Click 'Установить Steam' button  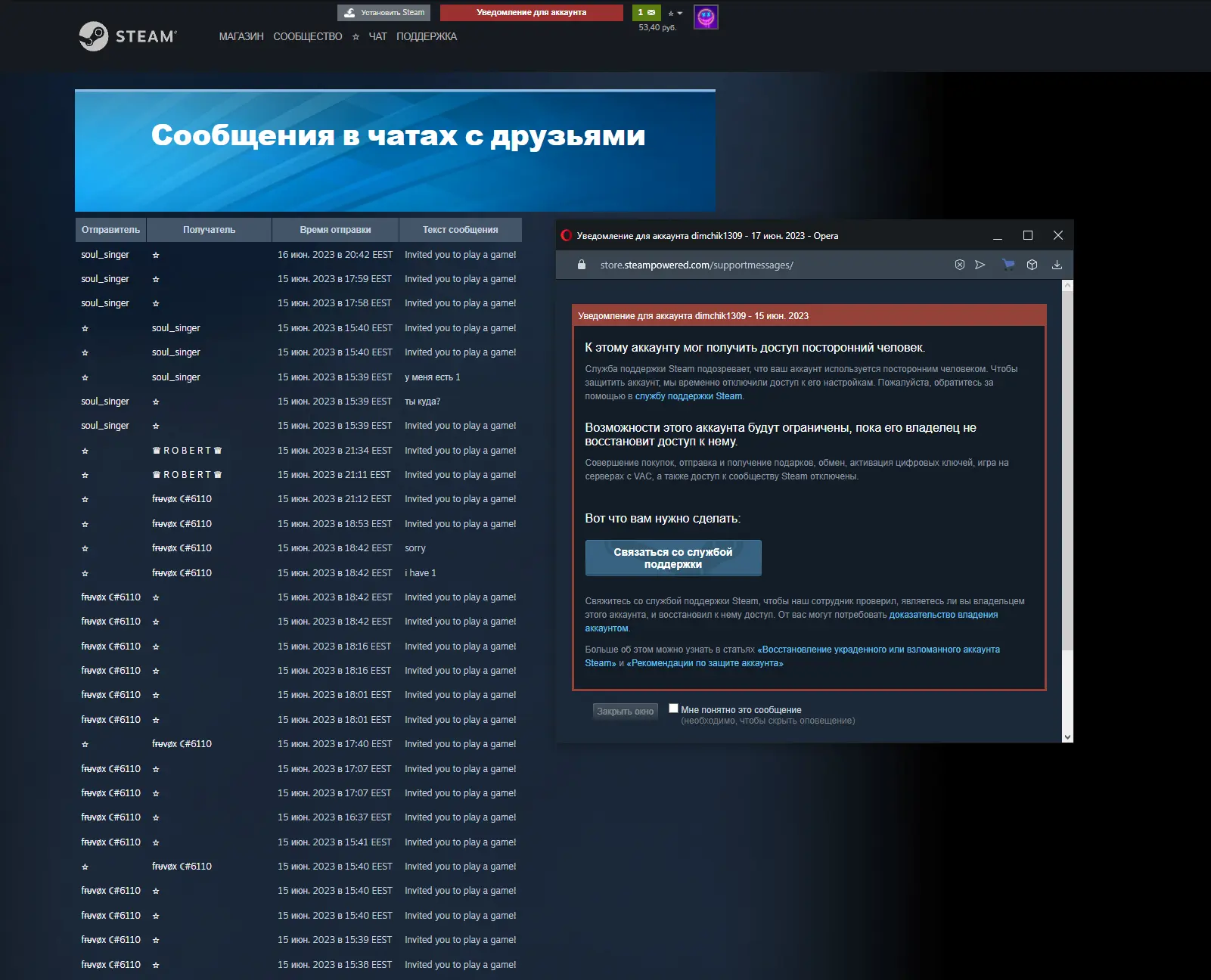tap(383, 13)
